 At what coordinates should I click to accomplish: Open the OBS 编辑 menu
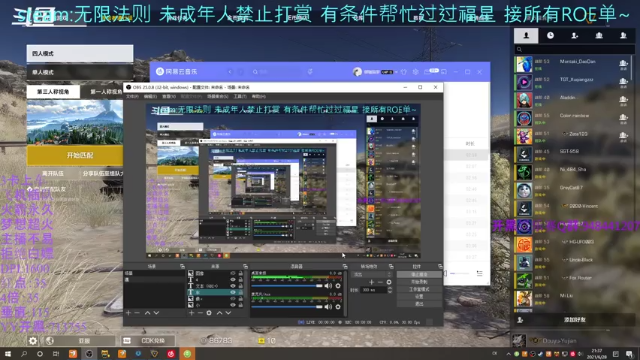tap(150, 96)
